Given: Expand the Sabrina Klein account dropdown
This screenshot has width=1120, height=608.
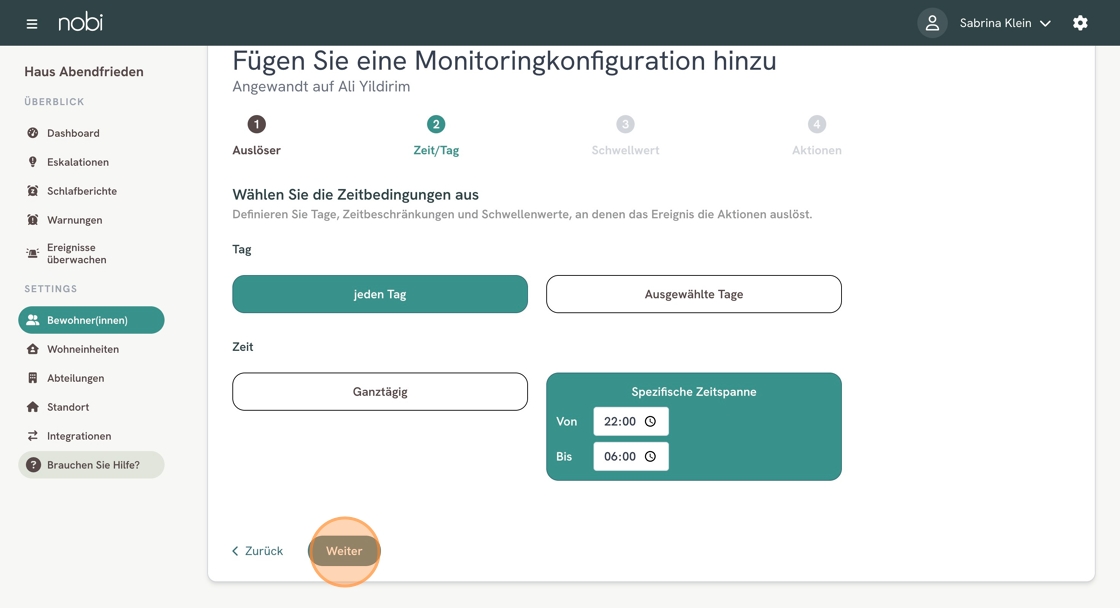Looking at the screenshot, I should click(1005, 23).
